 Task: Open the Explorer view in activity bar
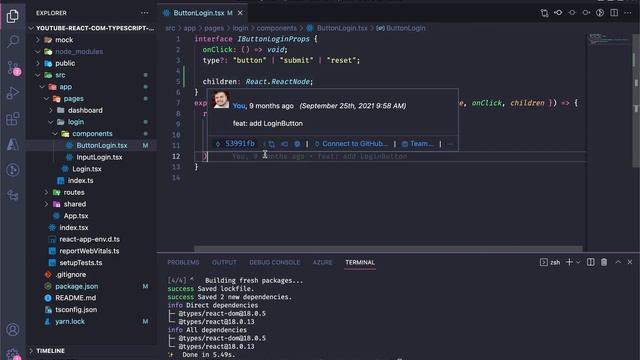click(13, 16)
